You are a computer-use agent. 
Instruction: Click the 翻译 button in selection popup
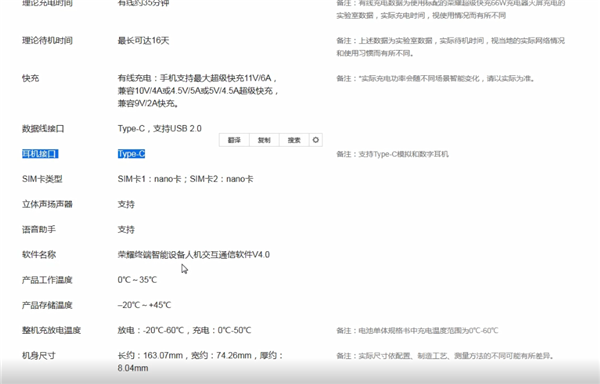(x=234, y=140)
